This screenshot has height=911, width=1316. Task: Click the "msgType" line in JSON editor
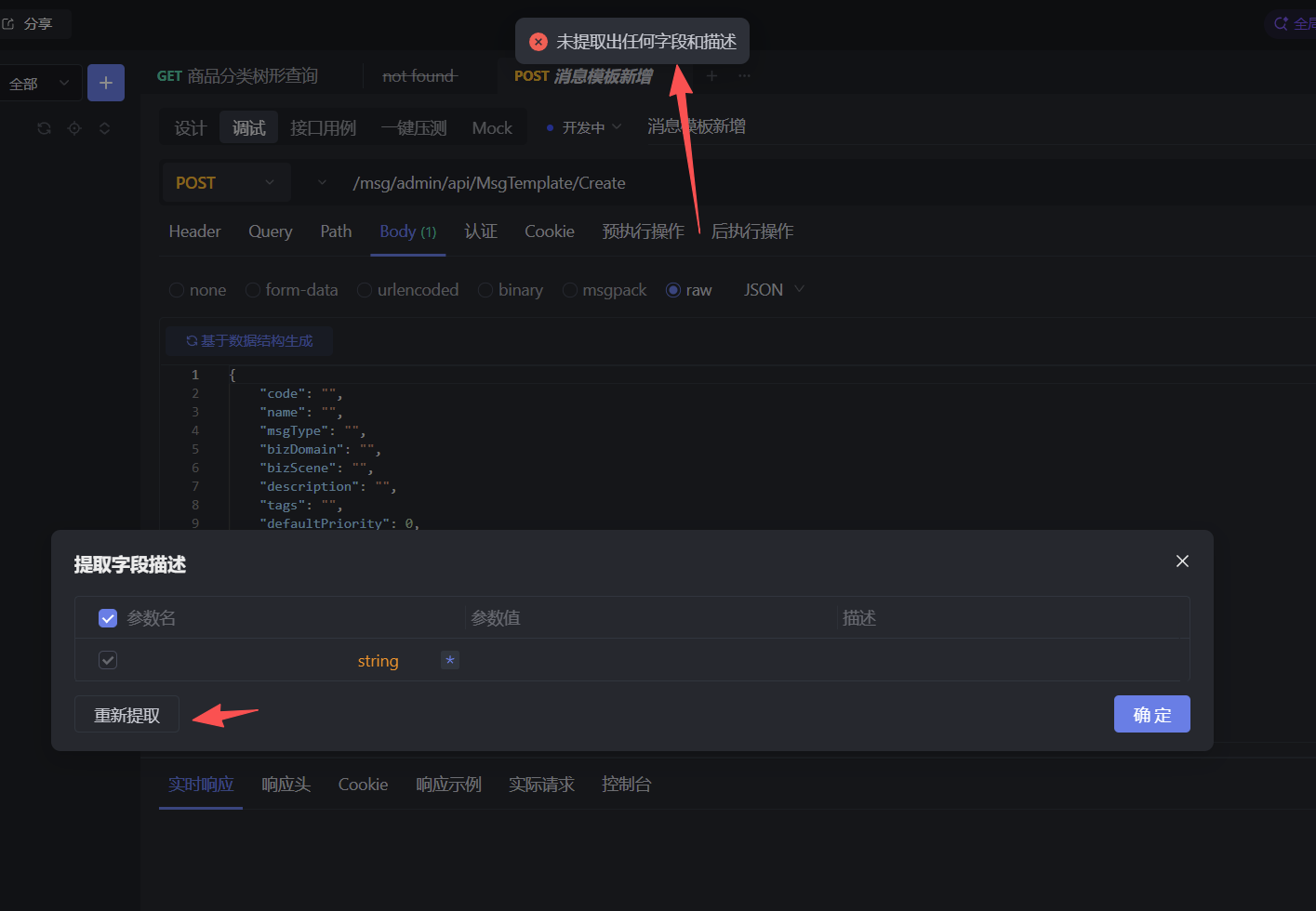tap(312, 431)
